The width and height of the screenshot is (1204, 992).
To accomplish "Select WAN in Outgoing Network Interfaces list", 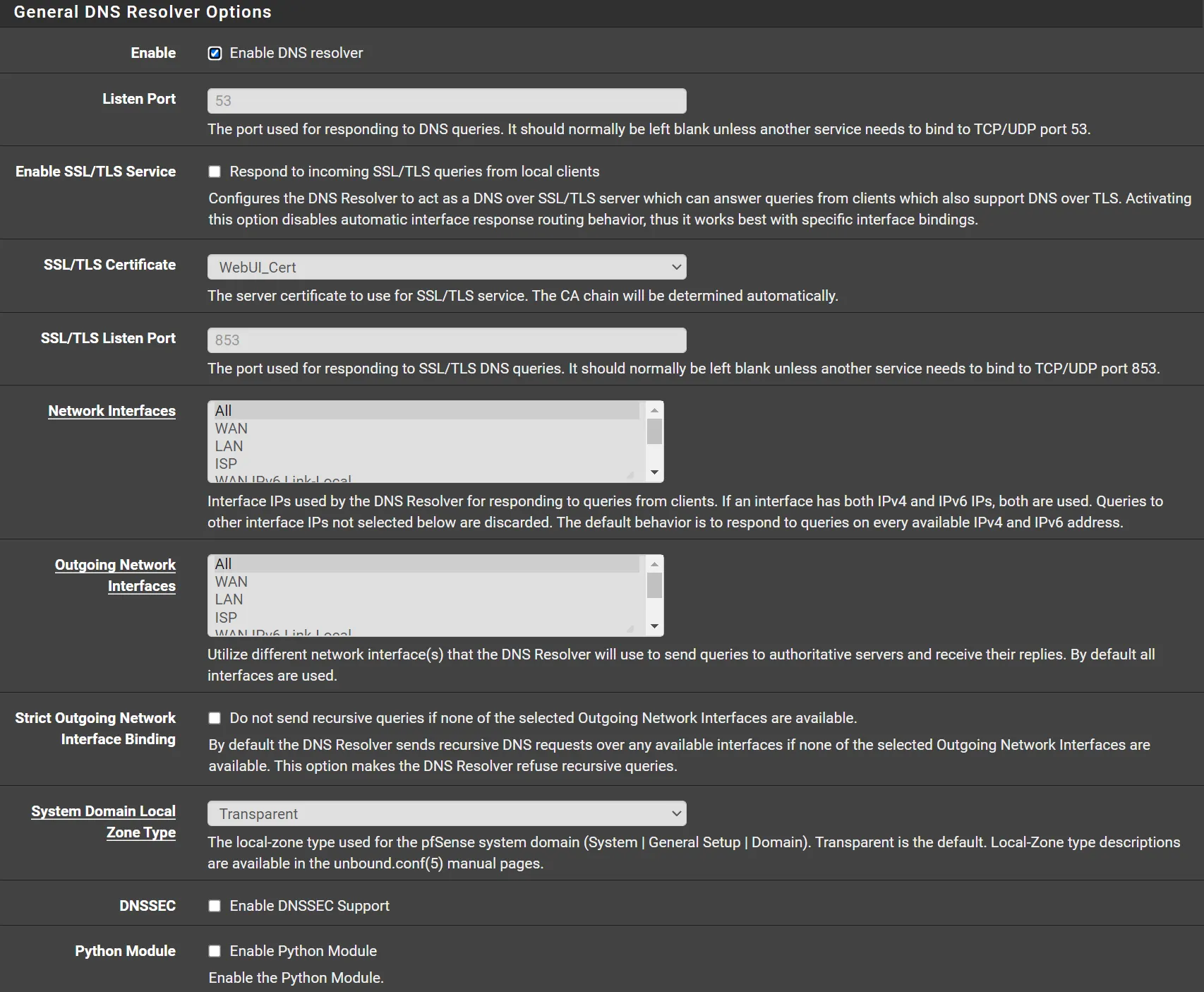I will coord(231,582).
